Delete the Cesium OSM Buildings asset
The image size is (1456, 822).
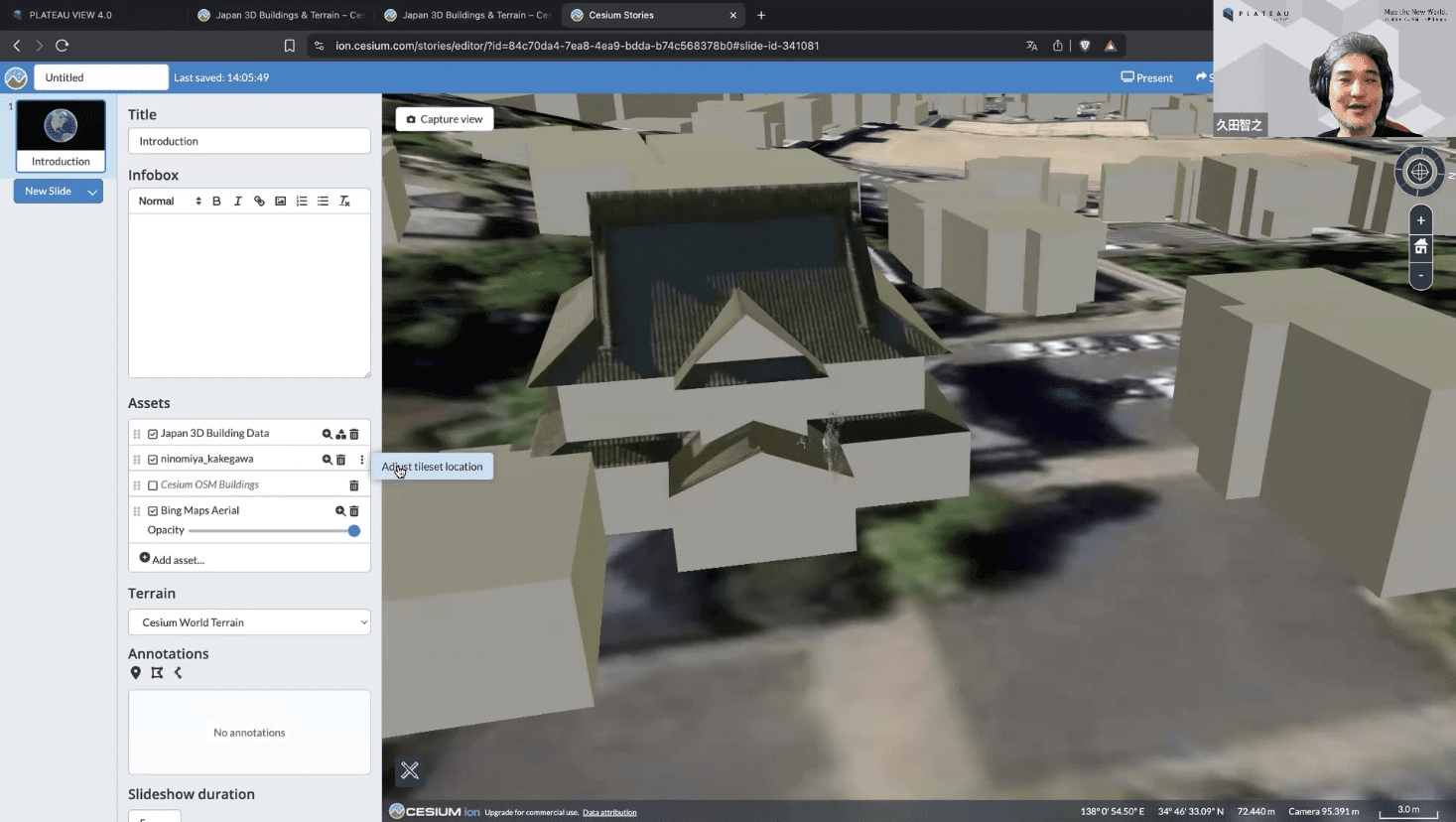click(x=353, y=485)
